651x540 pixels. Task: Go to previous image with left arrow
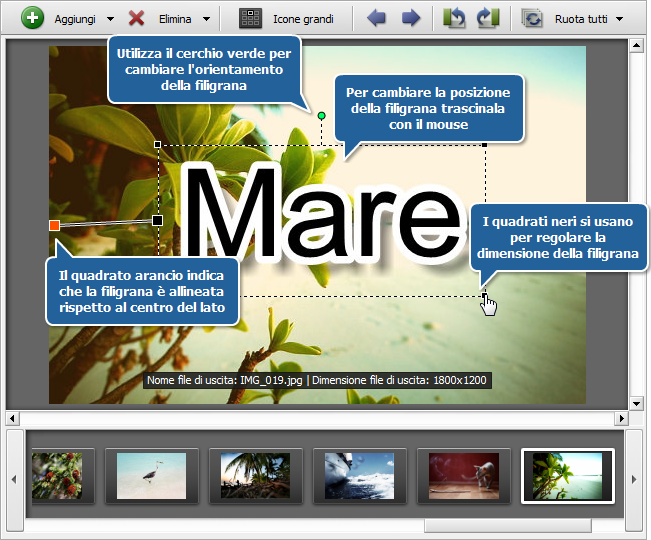(377, 18)
